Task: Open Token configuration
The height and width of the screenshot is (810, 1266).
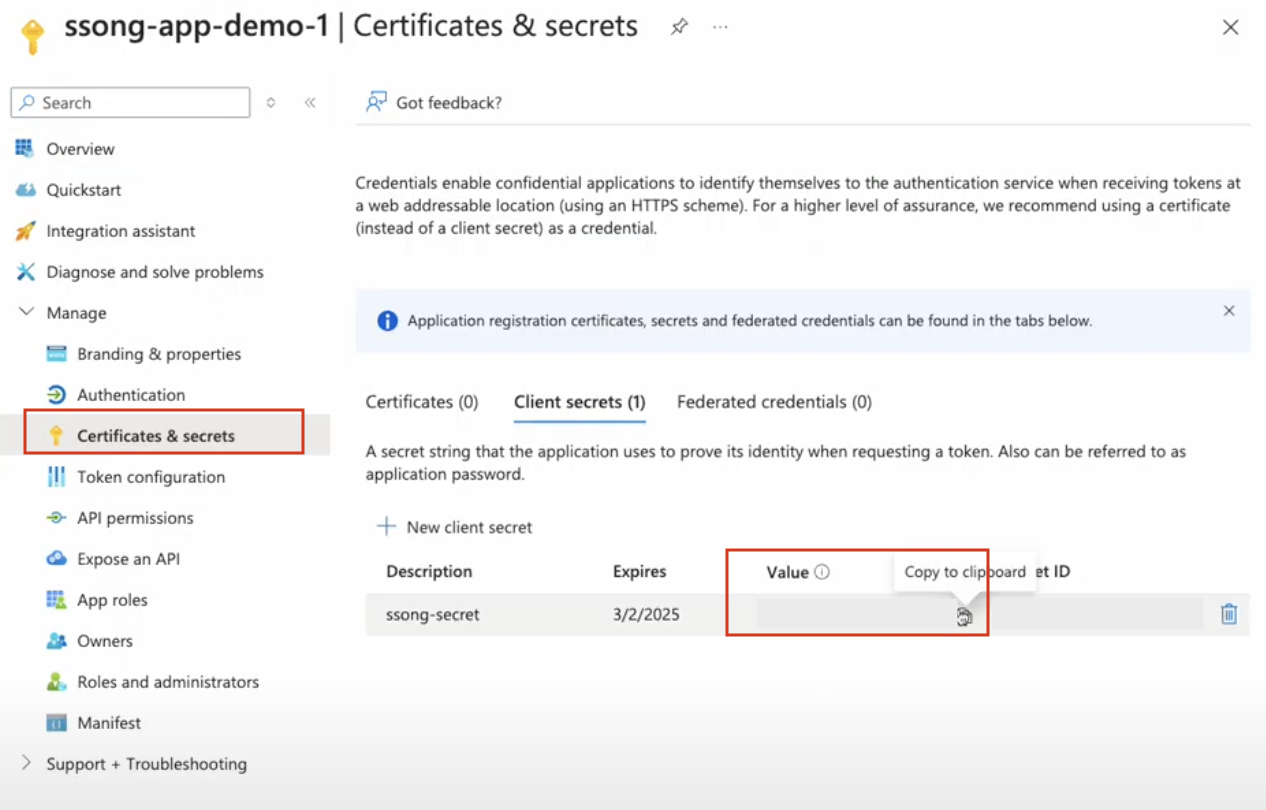Action: click(150, 477)
